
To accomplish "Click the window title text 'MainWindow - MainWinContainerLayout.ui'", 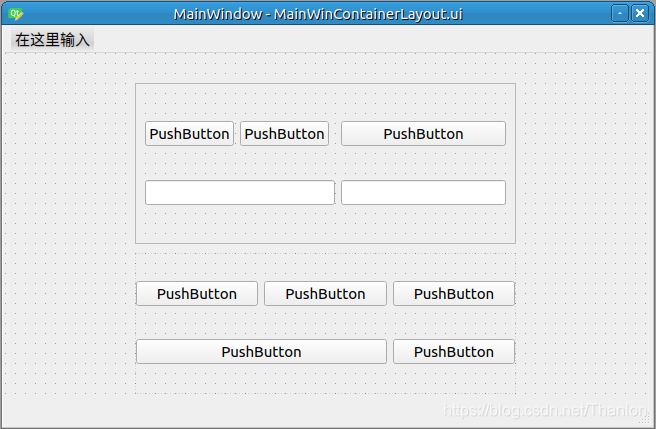I will pos(317,14).
